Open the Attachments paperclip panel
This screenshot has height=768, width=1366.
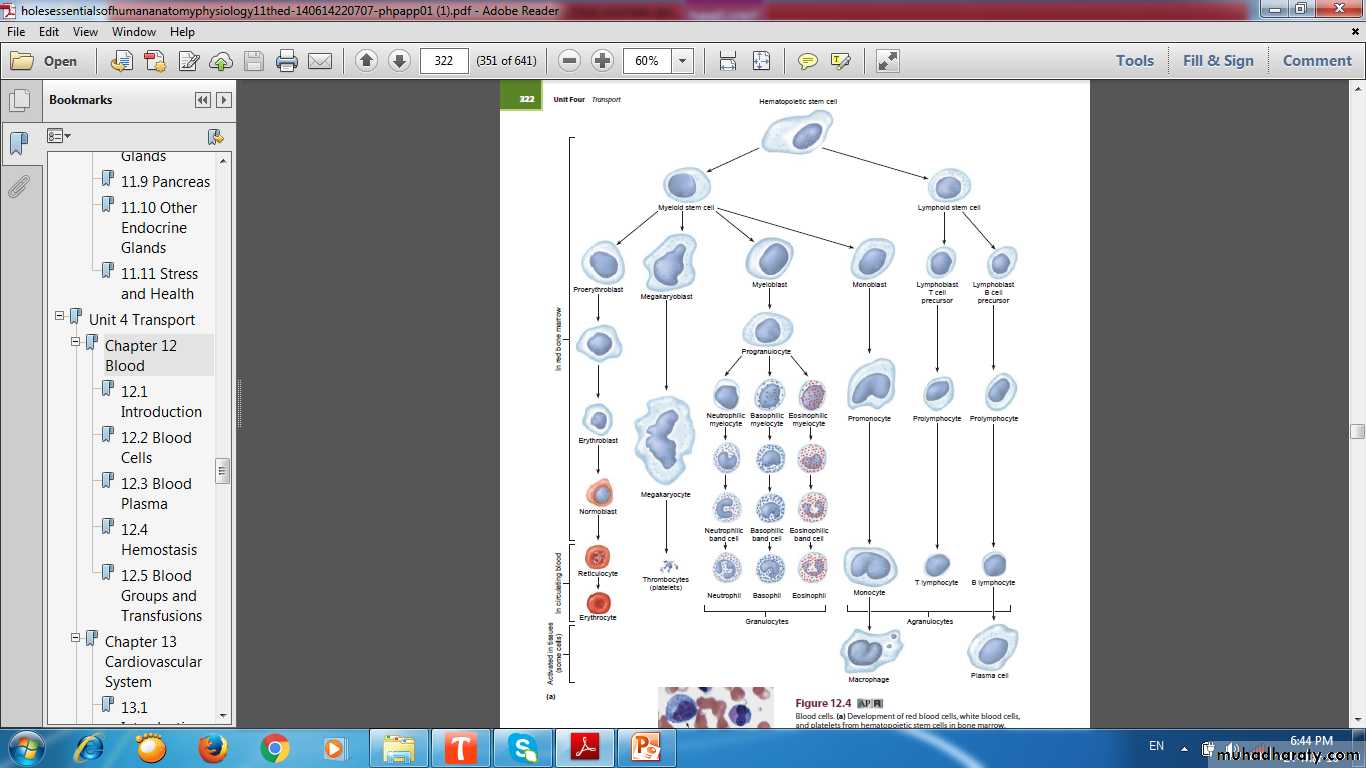(18, 186)
